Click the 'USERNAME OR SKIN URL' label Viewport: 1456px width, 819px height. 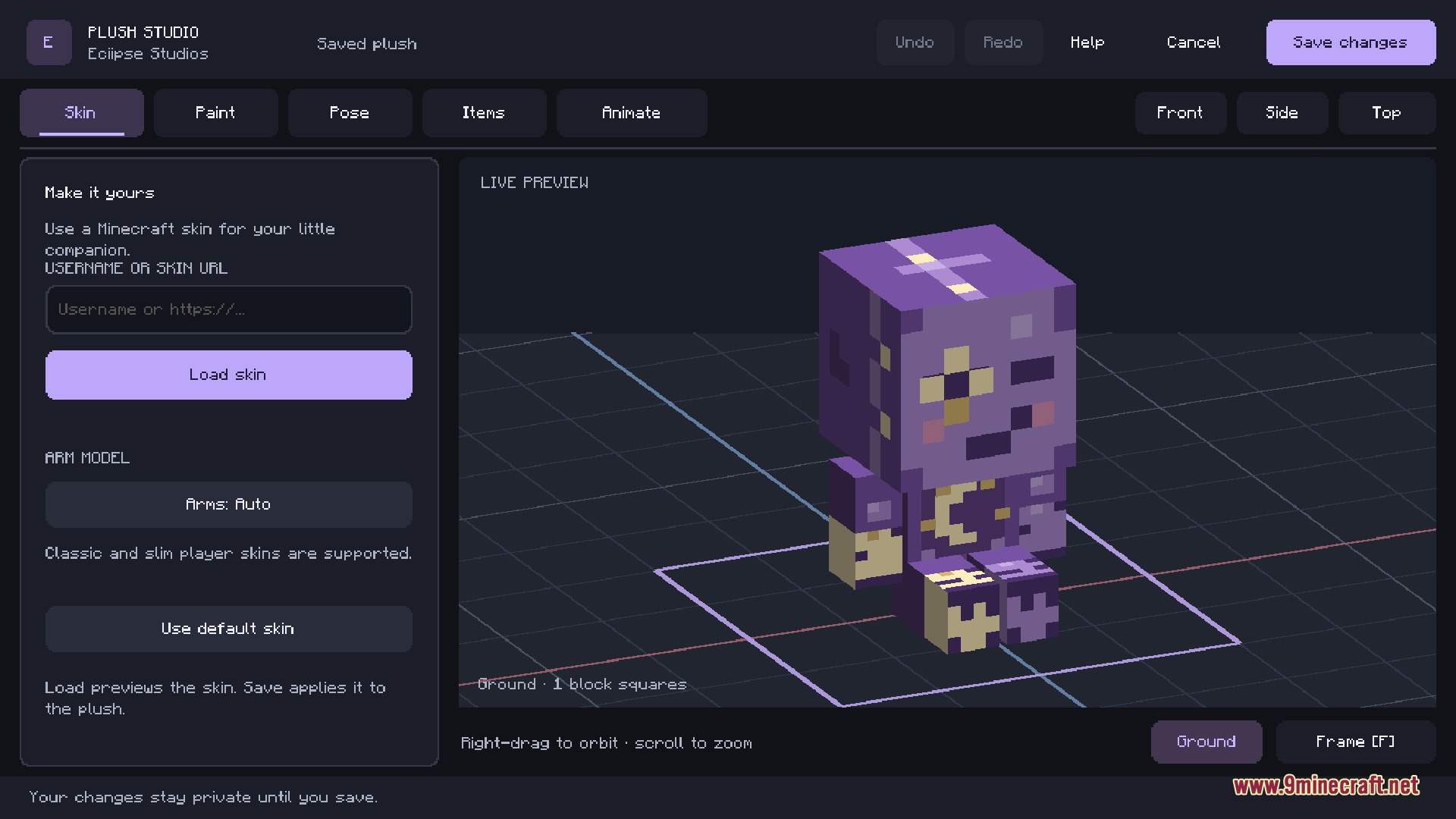coord(136,268)
